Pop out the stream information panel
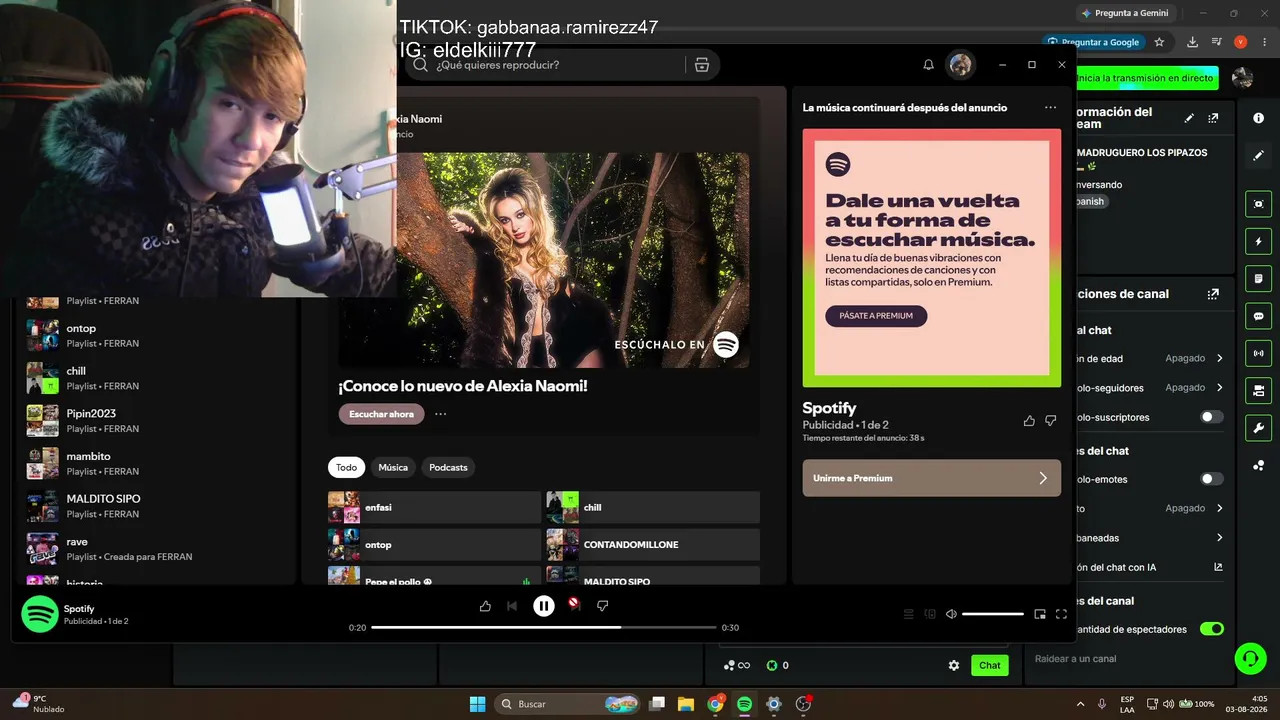This screenshot has width=1280, height=720. [1213, 118]
